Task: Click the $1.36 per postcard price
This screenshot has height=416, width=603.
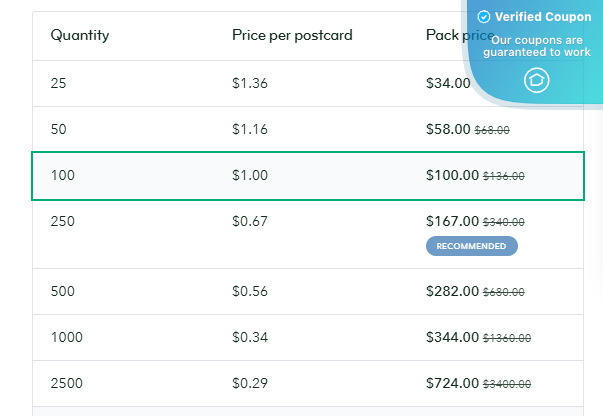Action: pyautogui.click(x=250, y=83)
